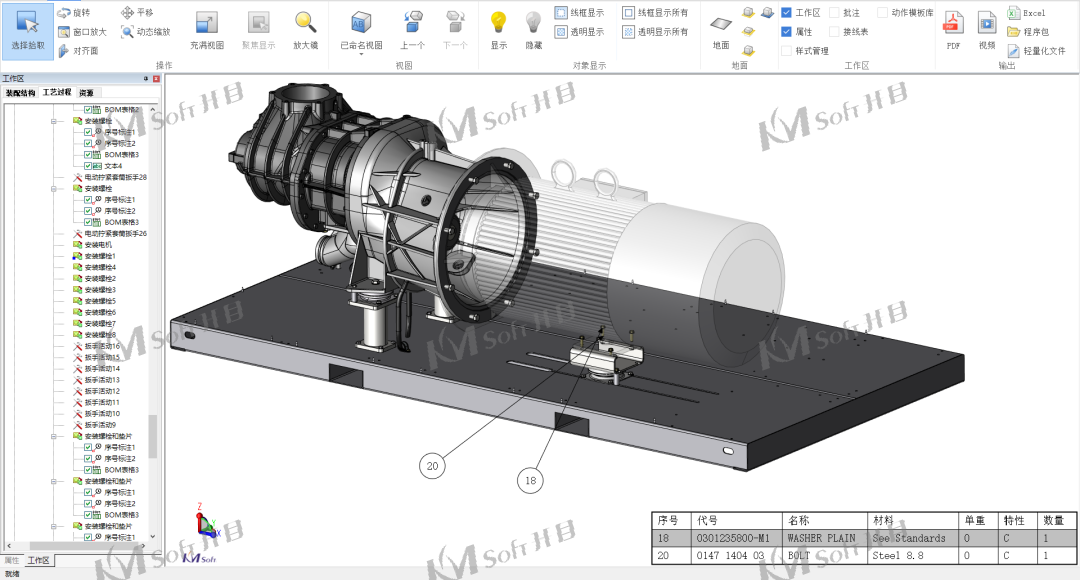
Task: Select 扳手活动16 tree item
Action: point(102,346)
